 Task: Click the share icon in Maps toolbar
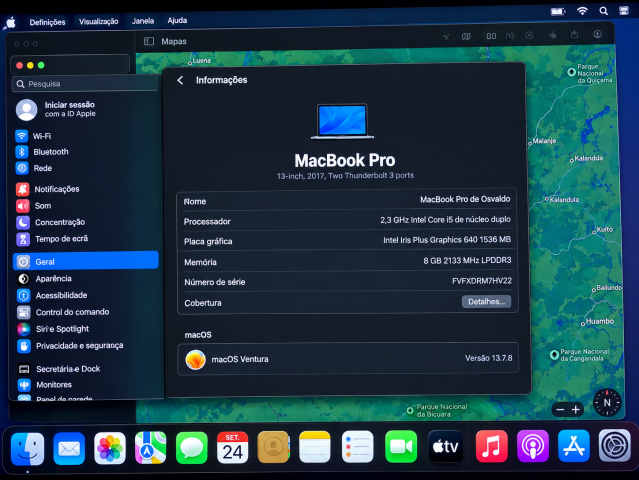pyautogui.click(x=574, y=35)
